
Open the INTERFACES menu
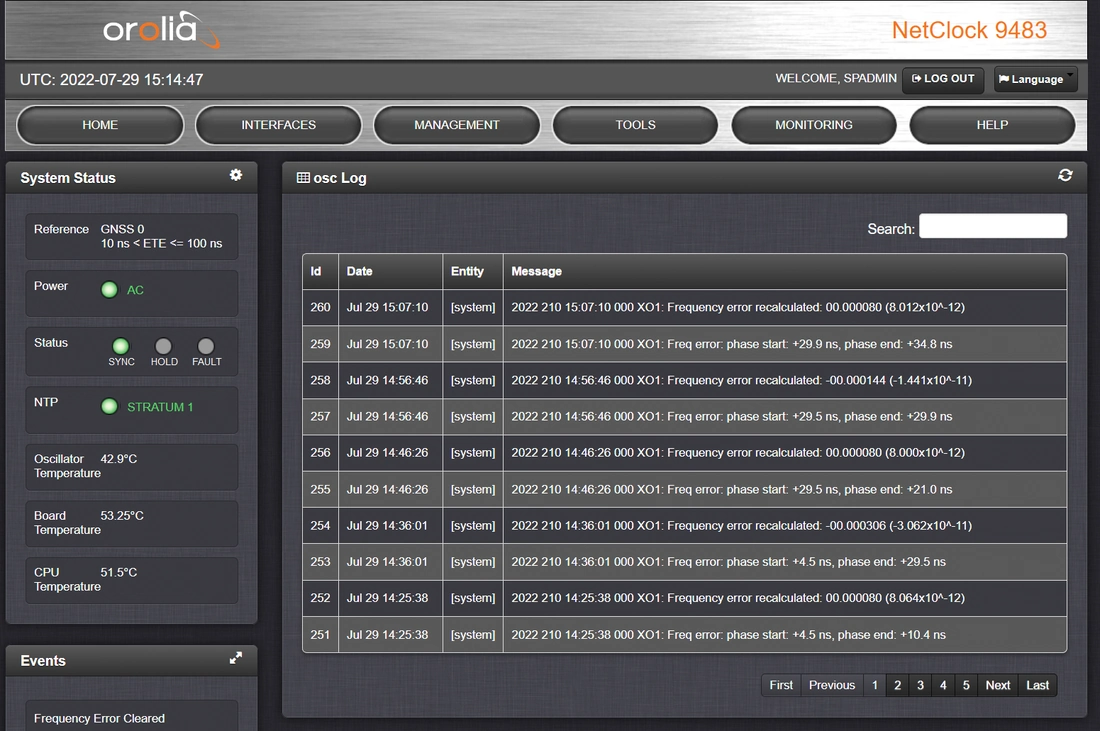coord(279,125)
